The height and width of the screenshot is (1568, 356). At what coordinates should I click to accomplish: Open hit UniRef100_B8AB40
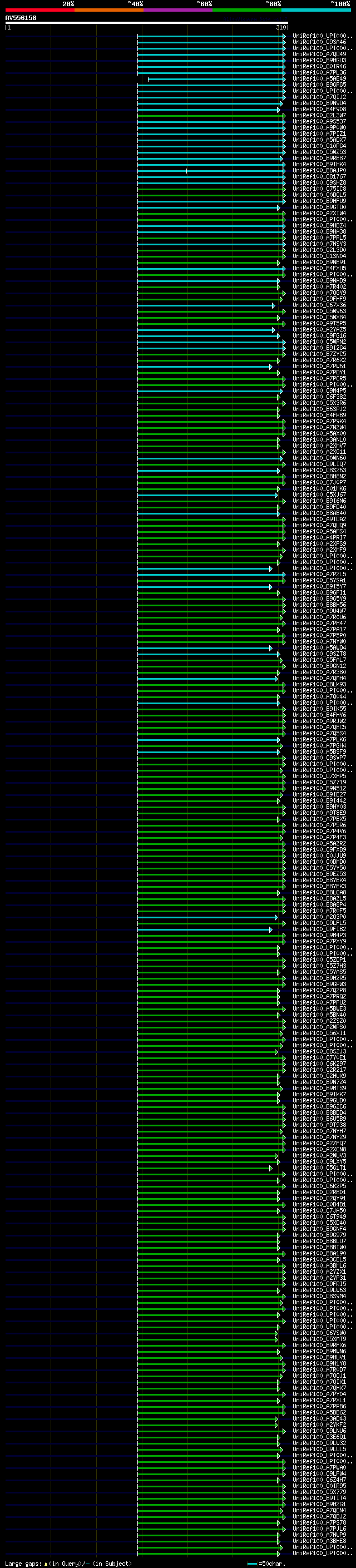point(319,513)
